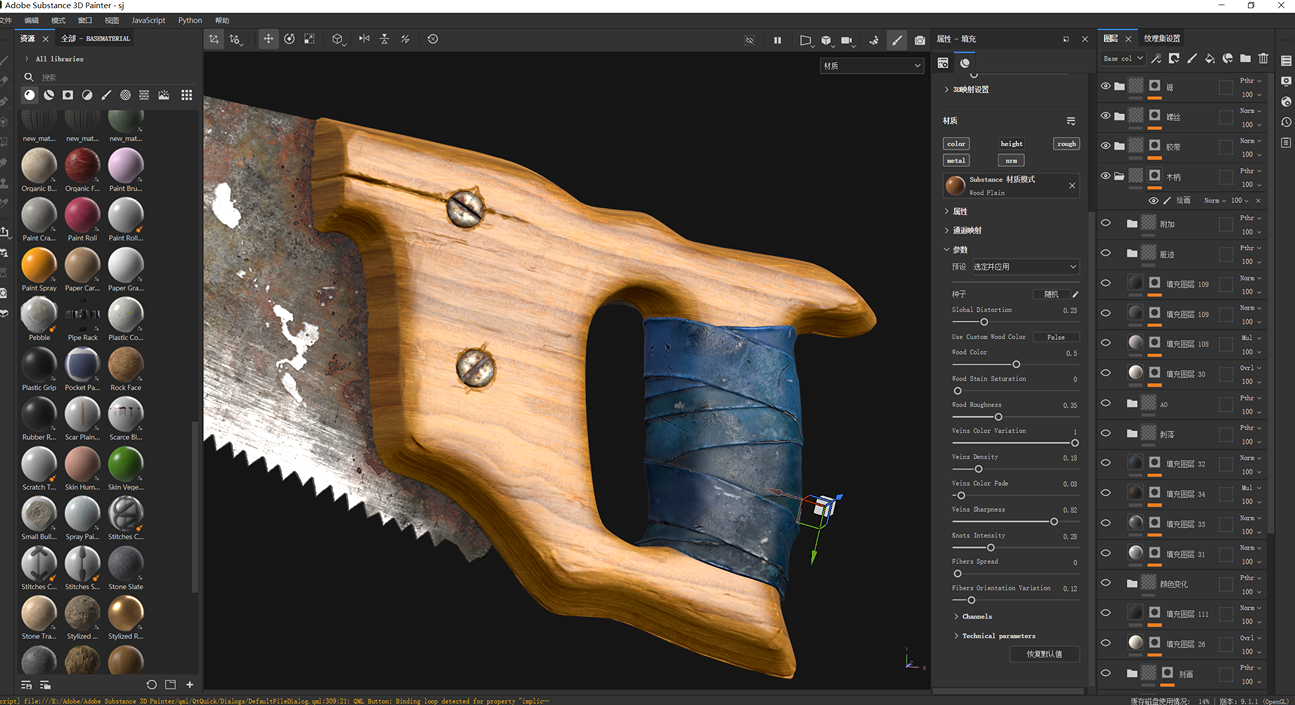Toggle visibility of 填充图层 108 layer

(1105, 343)
